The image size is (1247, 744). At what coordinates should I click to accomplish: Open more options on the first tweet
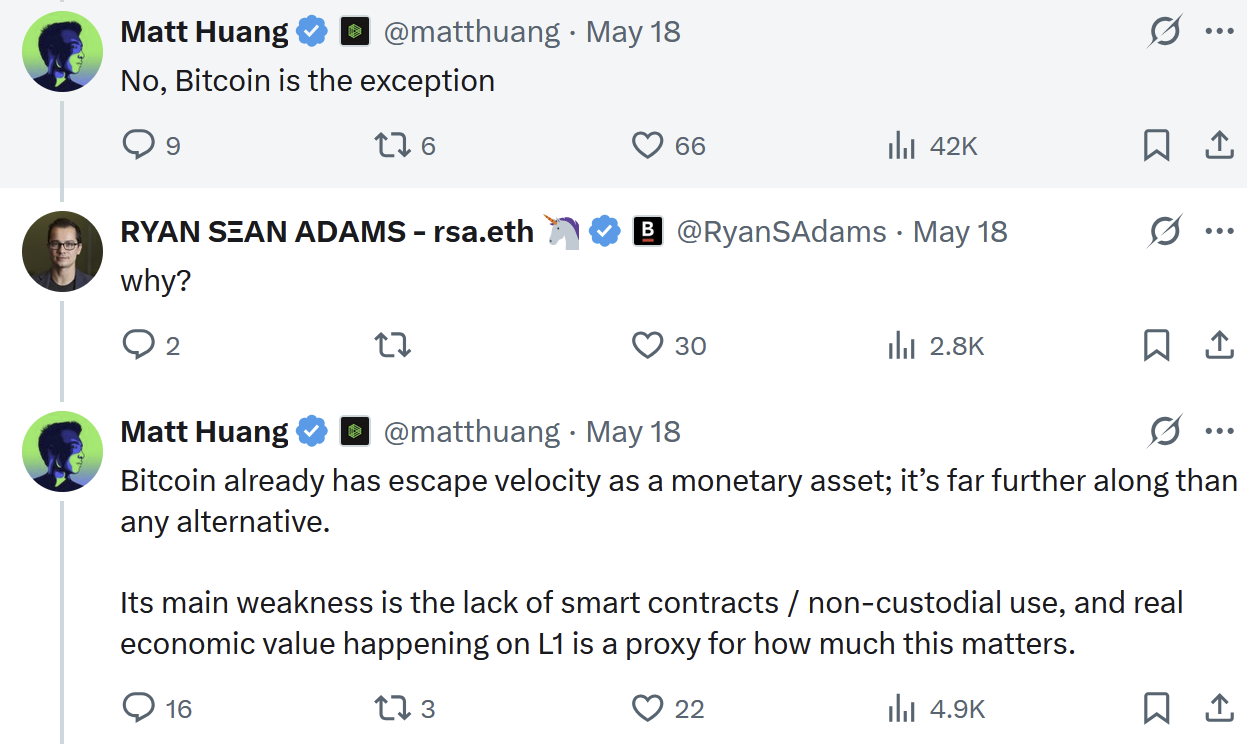click(1219, 32)
